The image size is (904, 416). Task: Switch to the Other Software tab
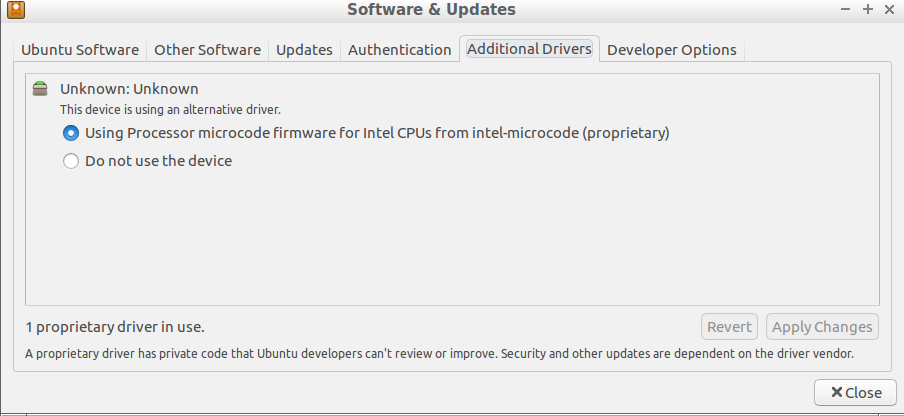(x=208, y=50)
